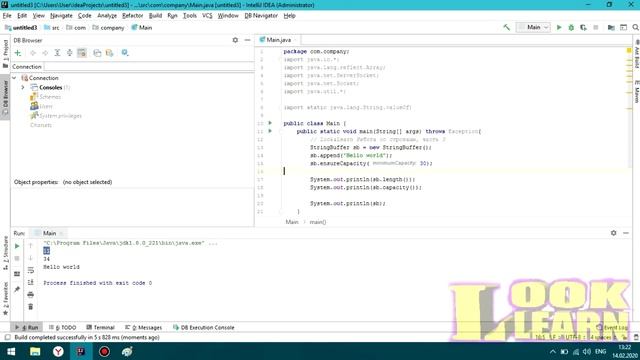
Task: Open the Messages tool window
Action: click(x=143, y=327)
